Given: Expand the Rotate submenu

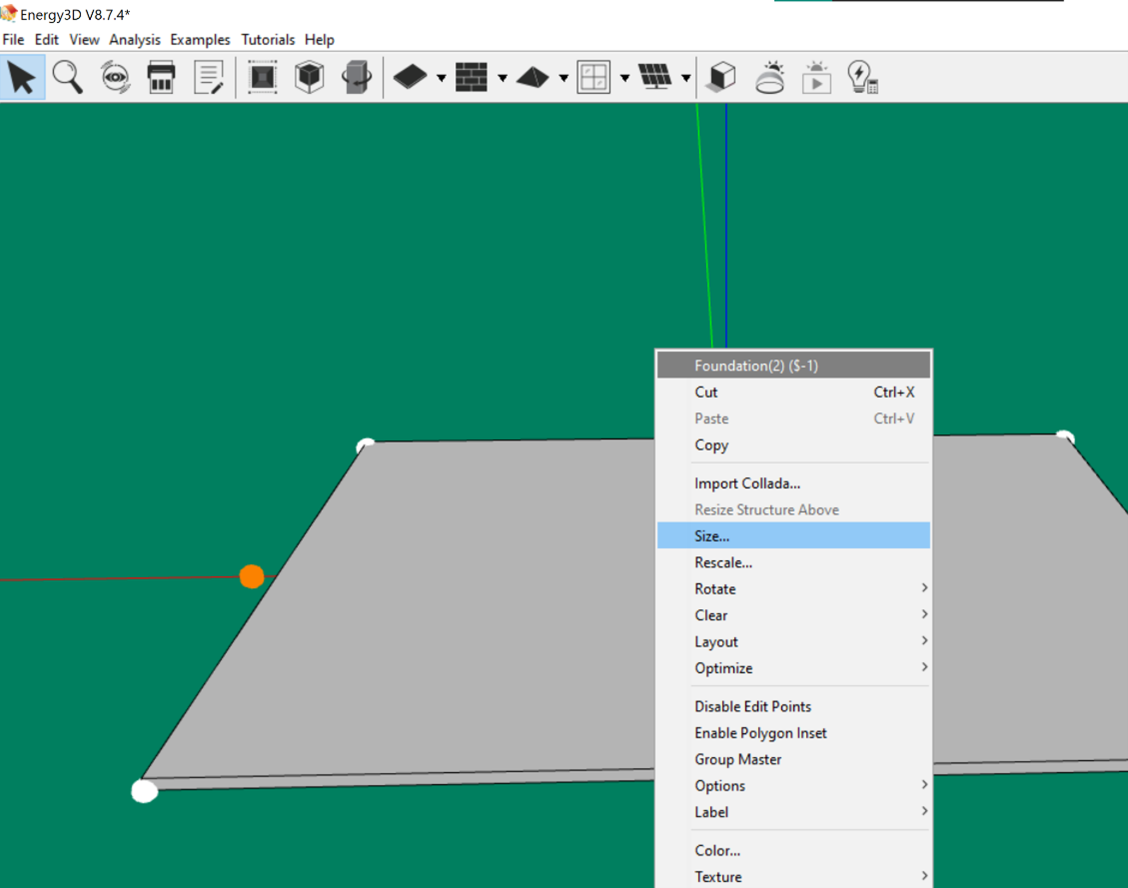Looking at the screenshot, I should [x=715, y=589].
